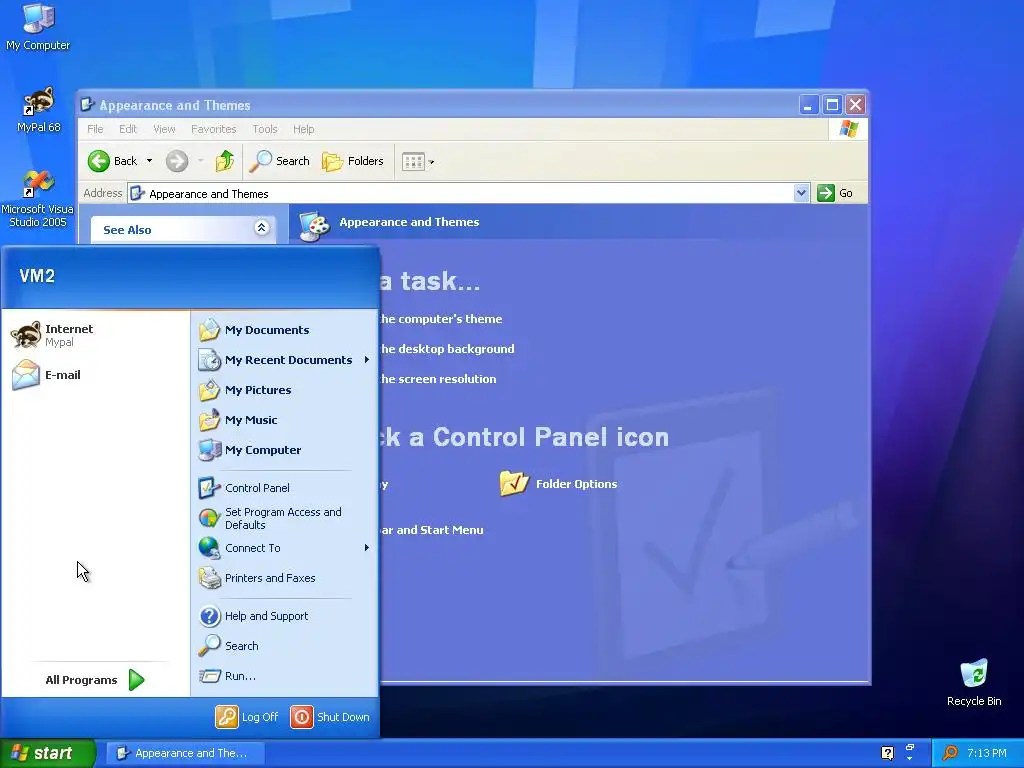Click the 7:13 PM clock
This screenshot has height=768, width=1024.
pos(987,753)
